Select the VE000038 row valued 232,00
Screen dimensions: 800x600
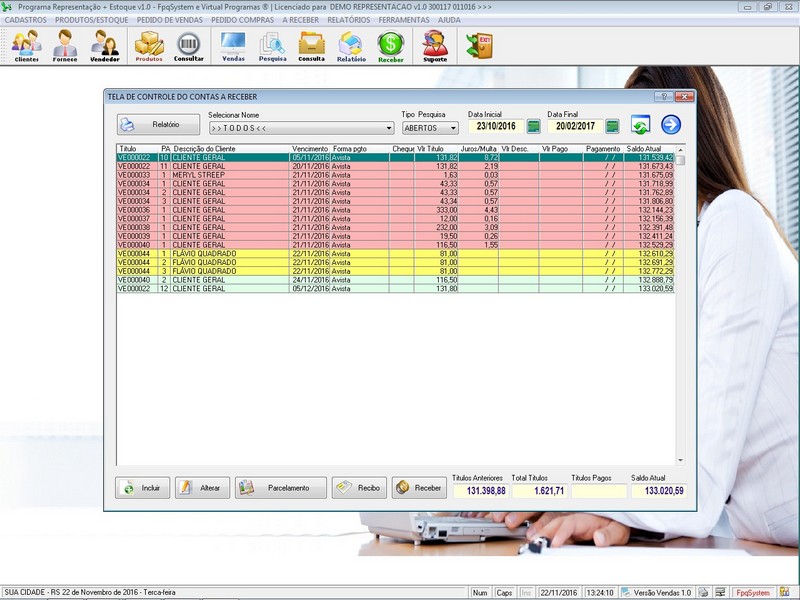click(395, 227)
